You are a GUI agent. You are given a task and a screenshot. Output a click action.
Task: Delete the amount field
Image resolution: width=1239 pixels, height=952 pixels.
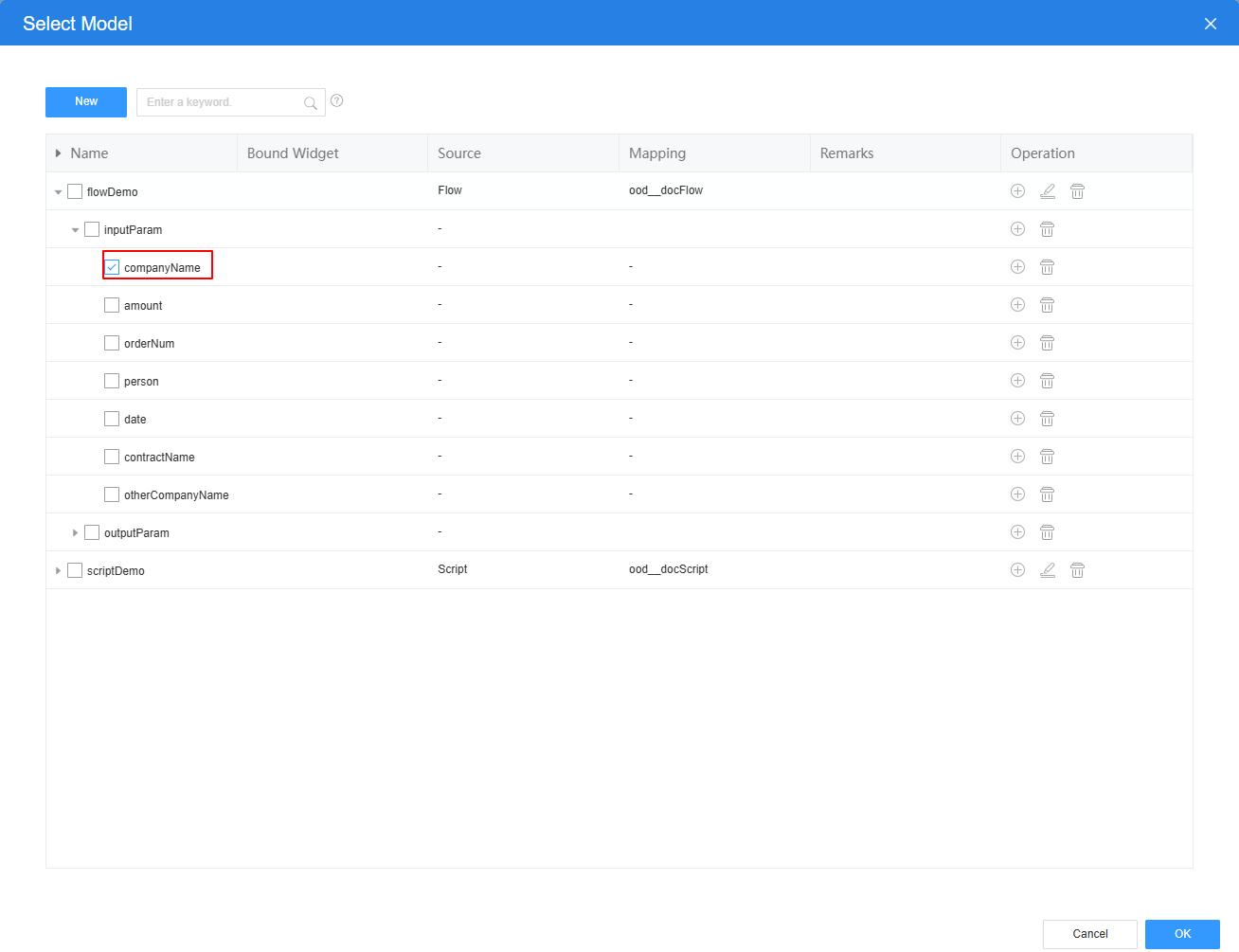(x=1047, y=304)
